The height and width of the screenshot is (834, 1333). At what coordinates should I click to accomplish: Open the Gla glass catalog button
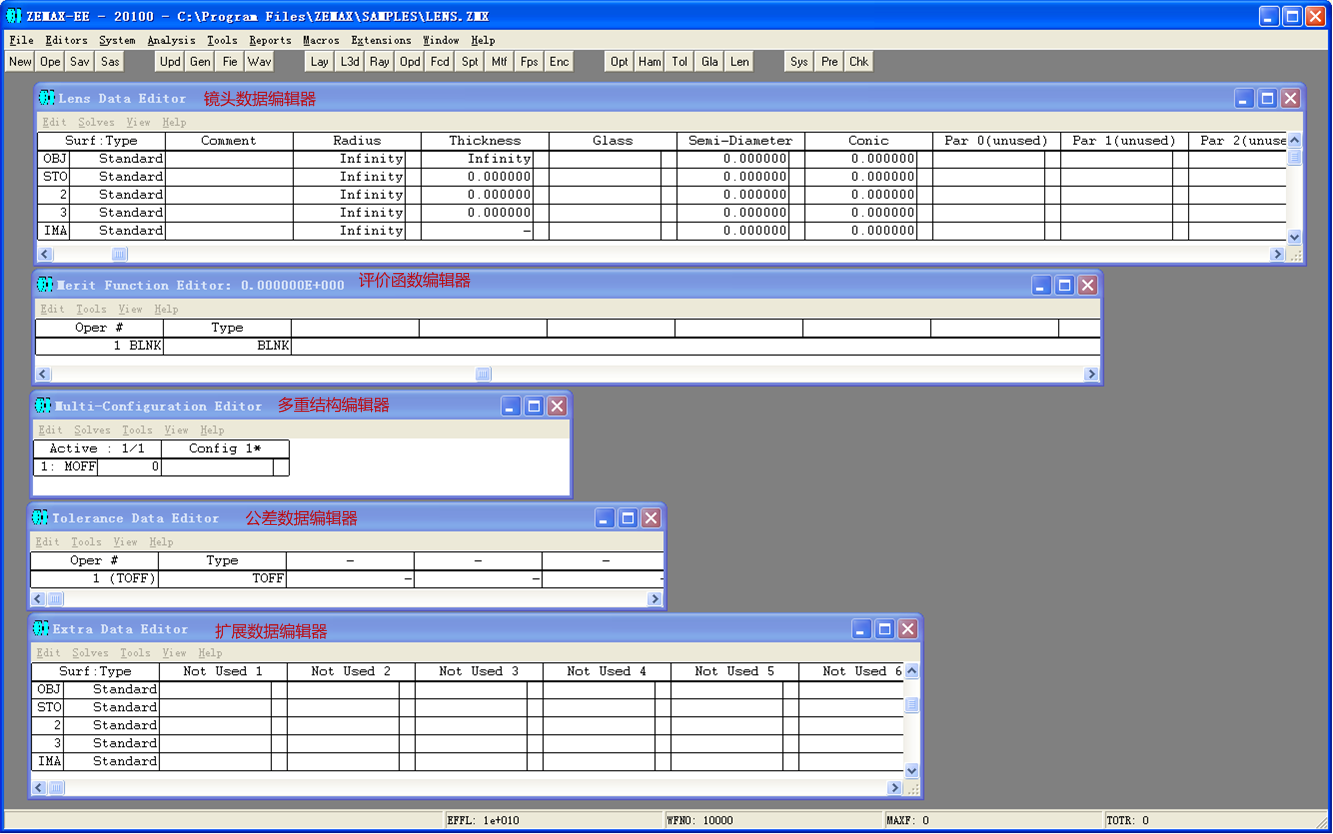point(710,62)
